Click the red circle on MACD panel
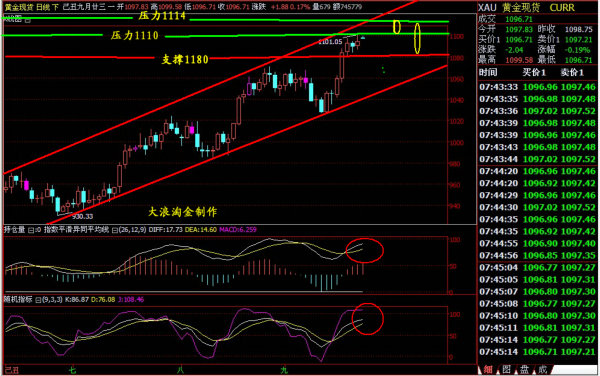600x376 pixels. [x=364, y=250]
